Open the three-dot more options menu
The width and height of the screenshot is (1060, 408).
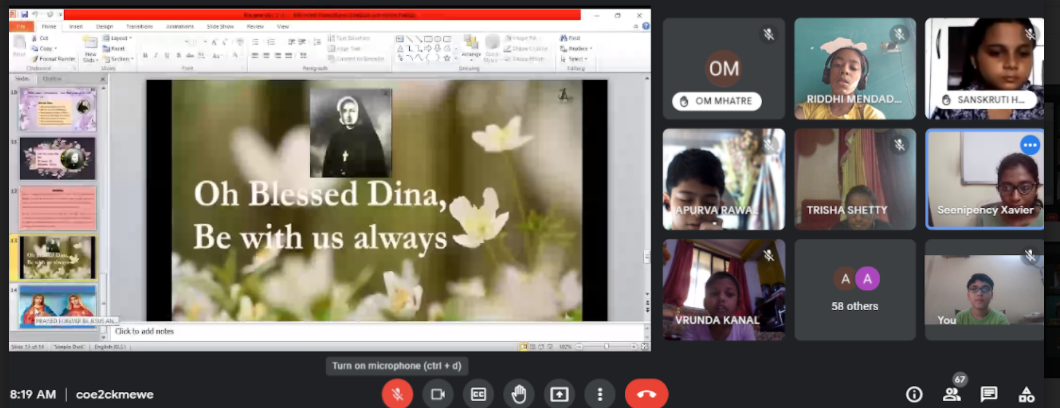pyautogui.click(x=599, y=394)
